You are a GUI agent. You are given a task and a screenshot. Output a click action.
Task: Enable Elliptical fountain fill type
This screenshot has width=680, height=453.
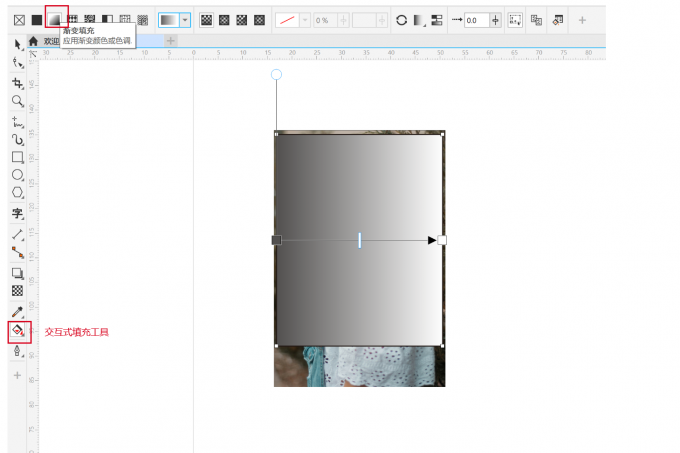point(224,20)
